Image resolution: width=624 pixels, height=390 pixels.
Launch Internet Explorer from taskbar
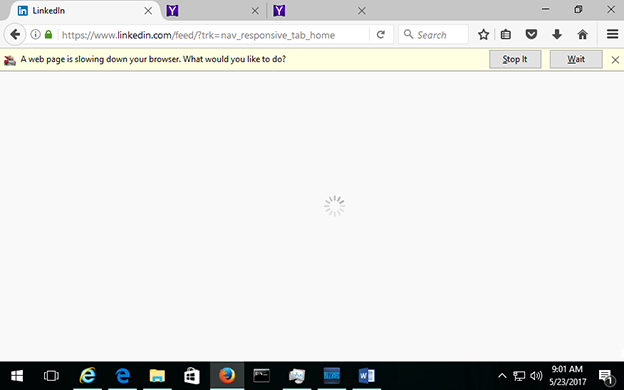coord(88,376)
